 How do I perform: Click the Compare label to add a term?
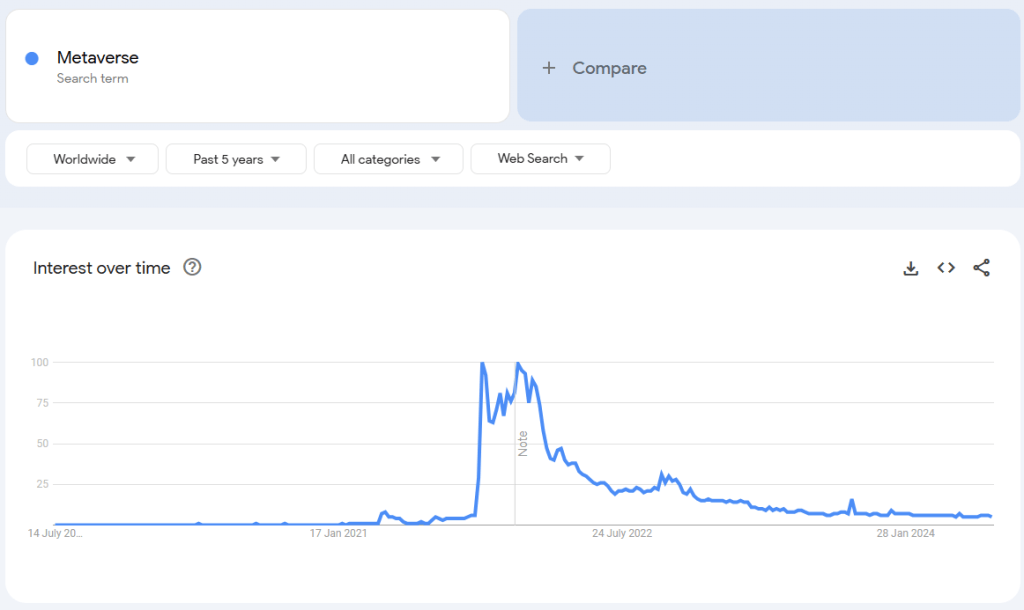point(609,68)
